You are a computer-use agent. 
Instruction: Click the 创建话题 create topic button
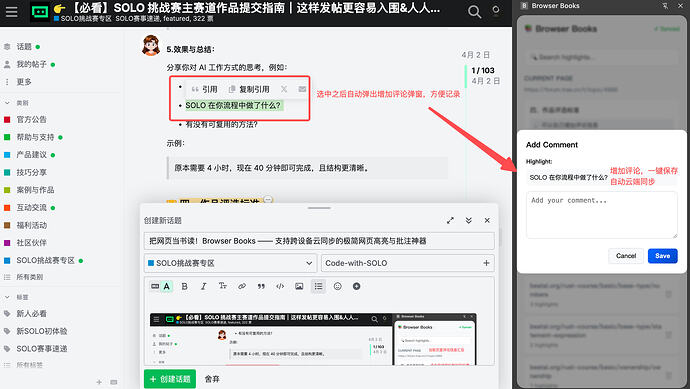pos(170,379)
